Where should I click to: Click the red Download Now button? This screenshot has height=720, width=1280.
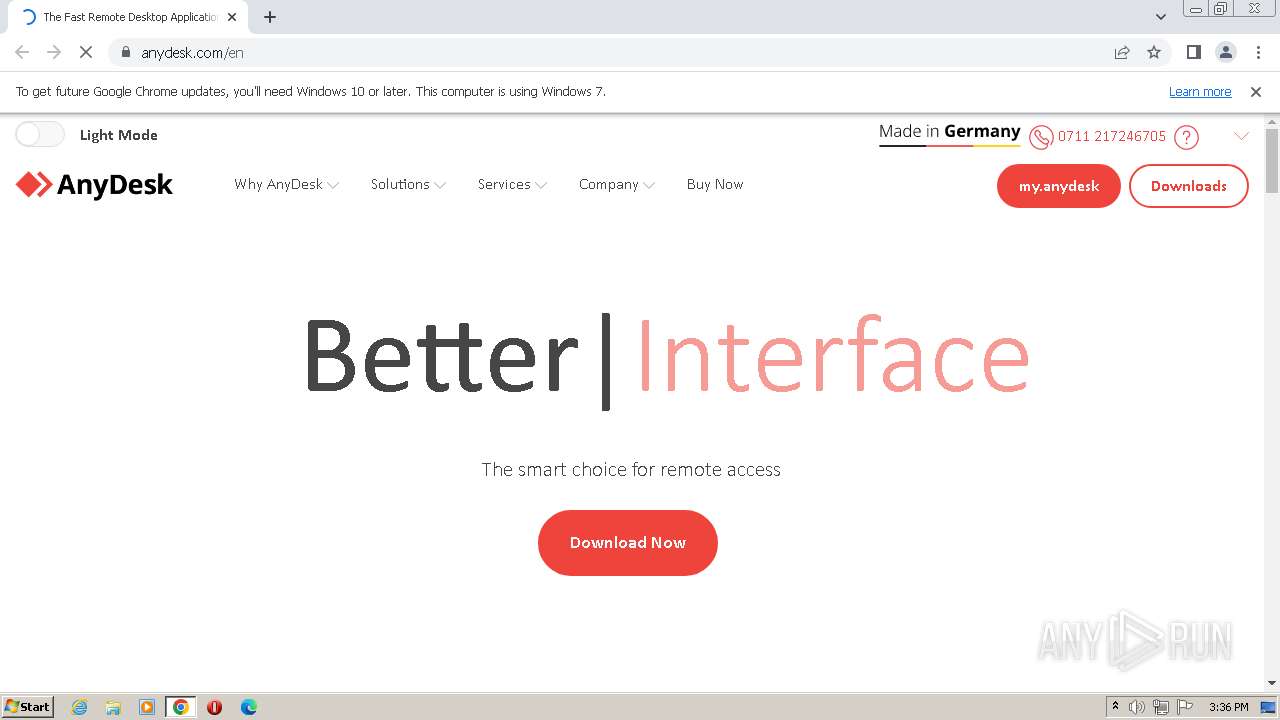pos(628,543)
